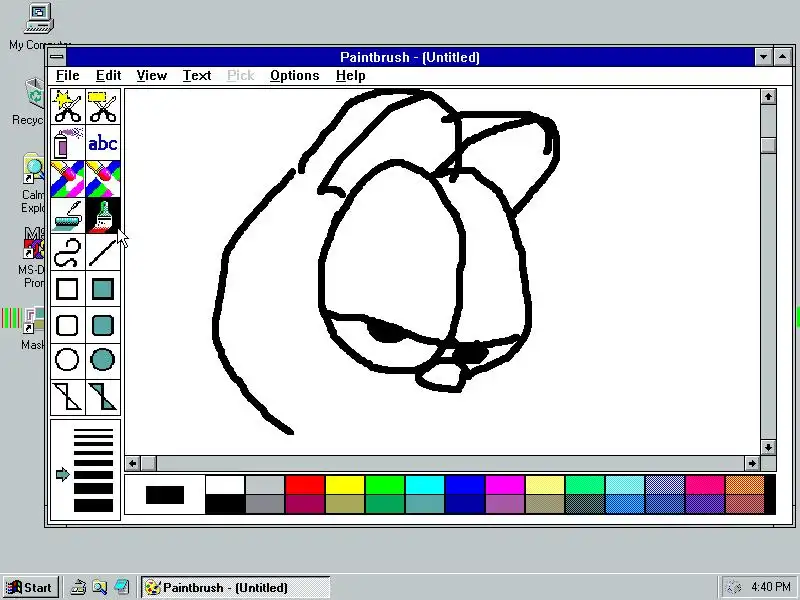Viewport: 800px width, 600px height.
Task: Pick the Paint Roller fill tool
Action: (x=68, y=216)
